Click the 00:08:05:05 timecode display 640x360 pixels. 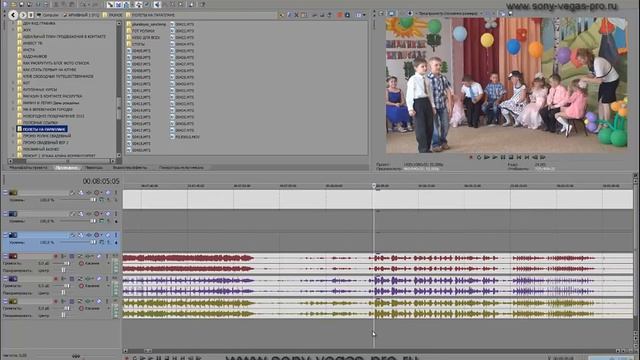click(101, 181)
